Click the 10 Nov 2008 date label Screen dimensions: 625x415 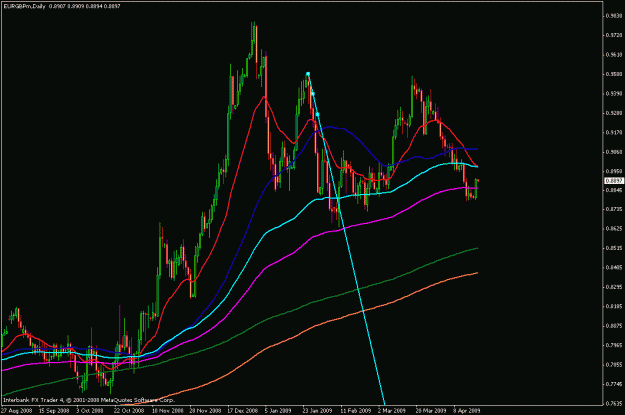click(x=168, y=410)
